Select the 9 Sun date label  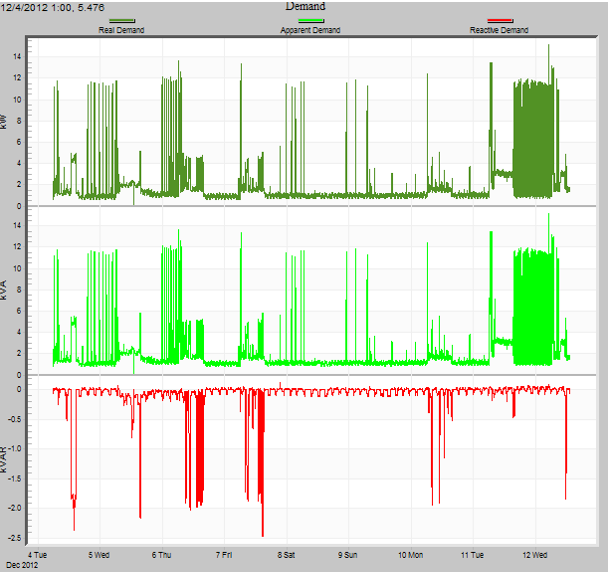pyautogui.click(x=347, y=553)
